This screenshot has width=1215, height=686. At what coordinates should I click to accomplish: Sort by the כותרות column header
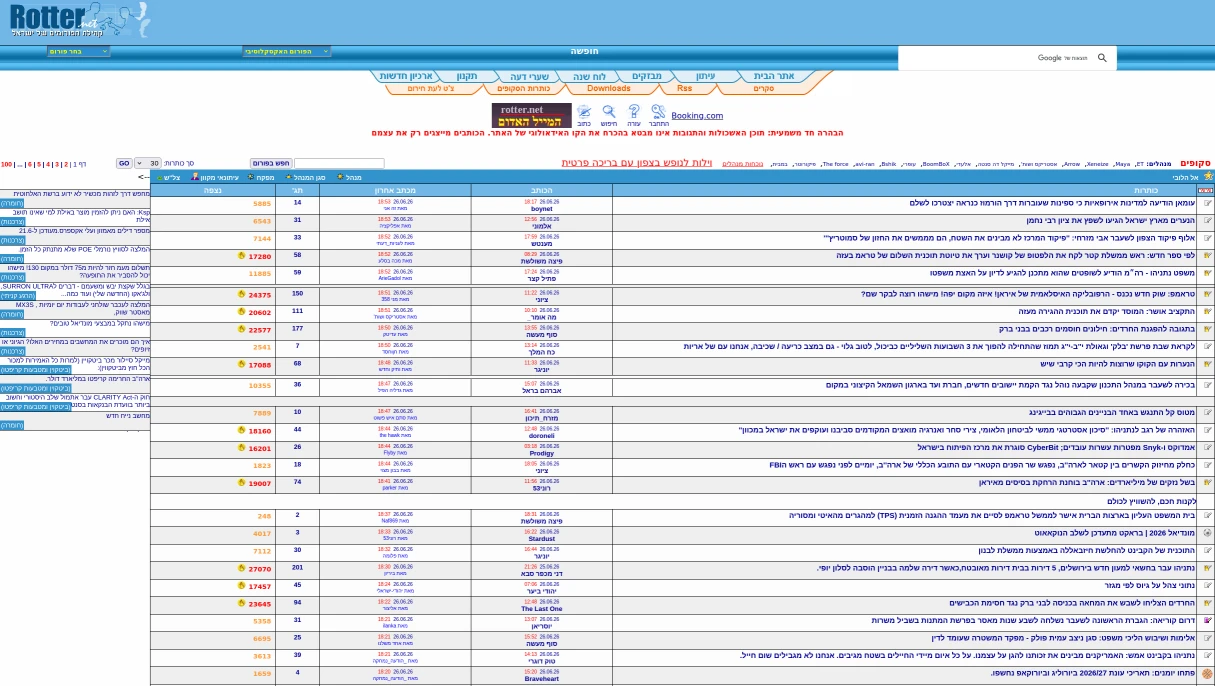pos(1145,190)
